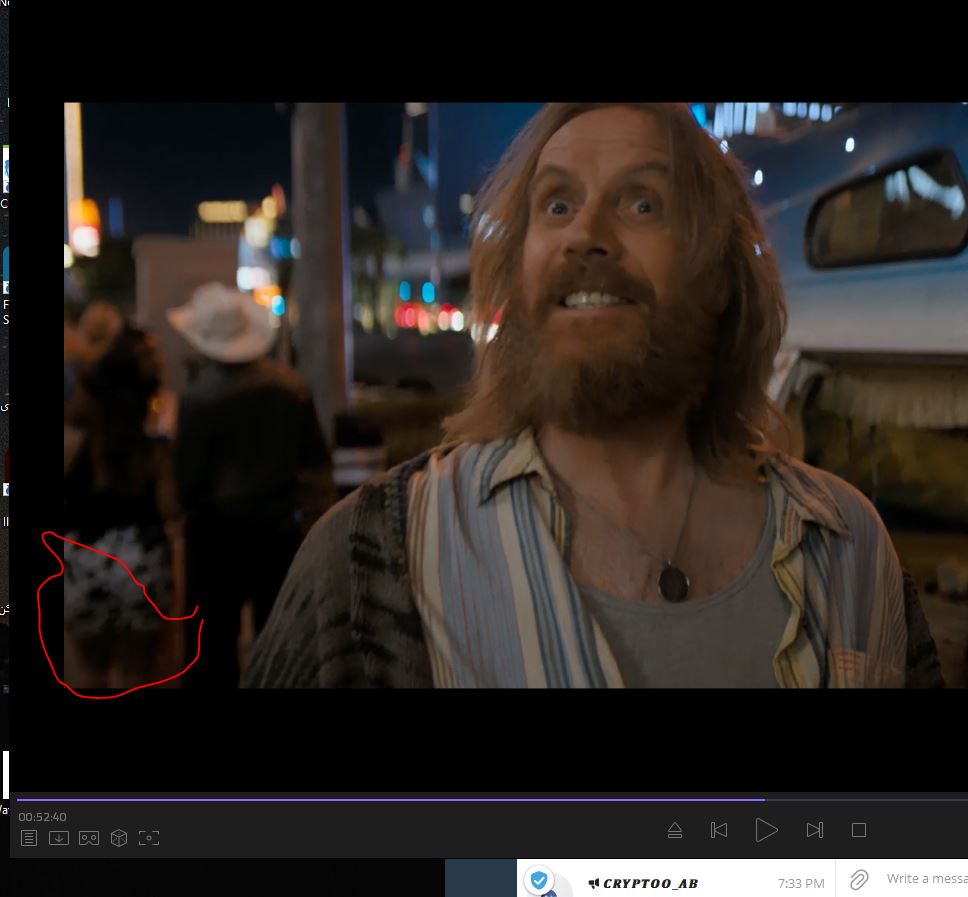Enable VR mode goggles icon
968x897 pixels.
(x=89, y=838)
